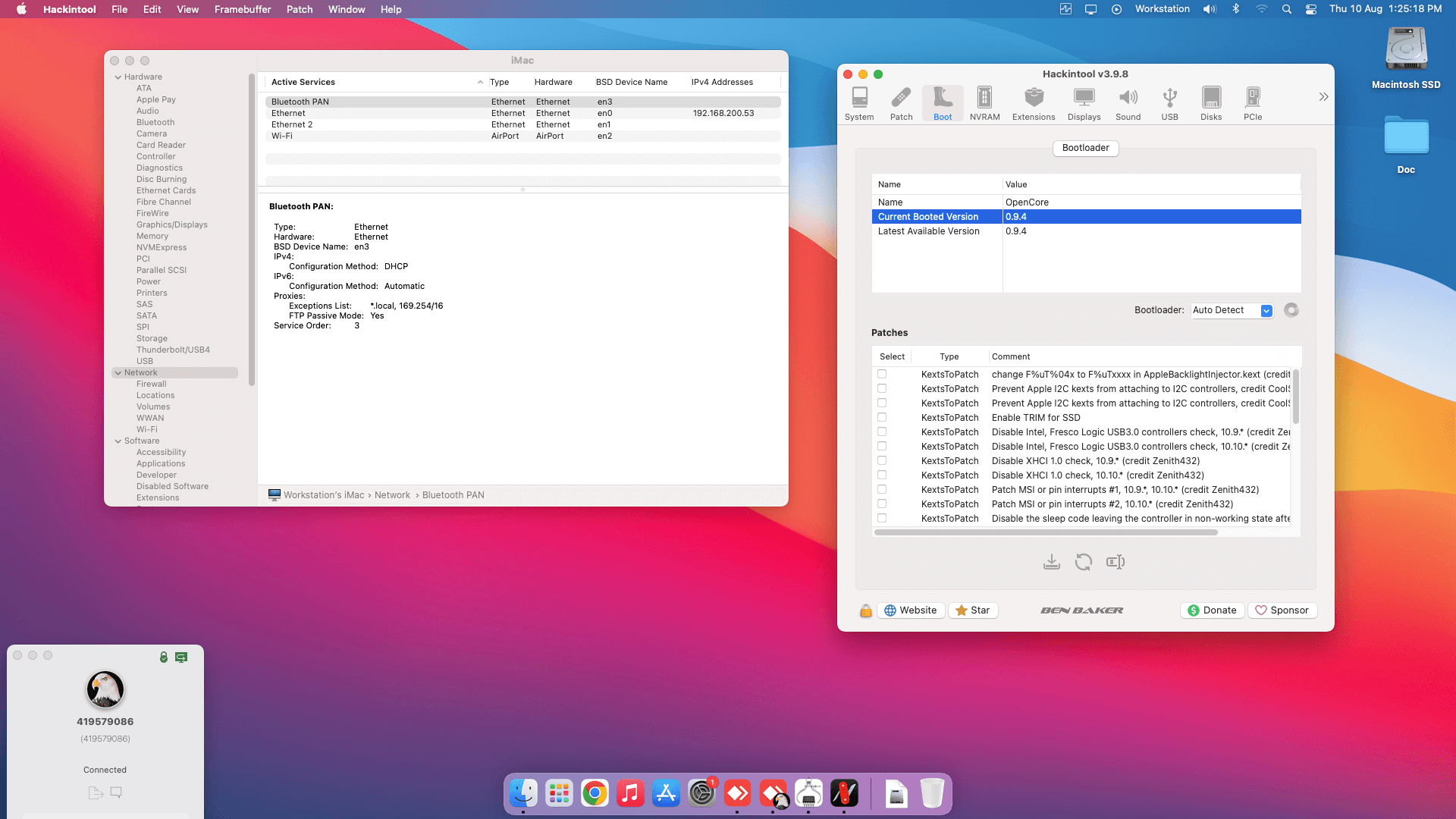Check the AppleBacklightInjector patch checkbox

pyautogui.click(x=882, y=374)
